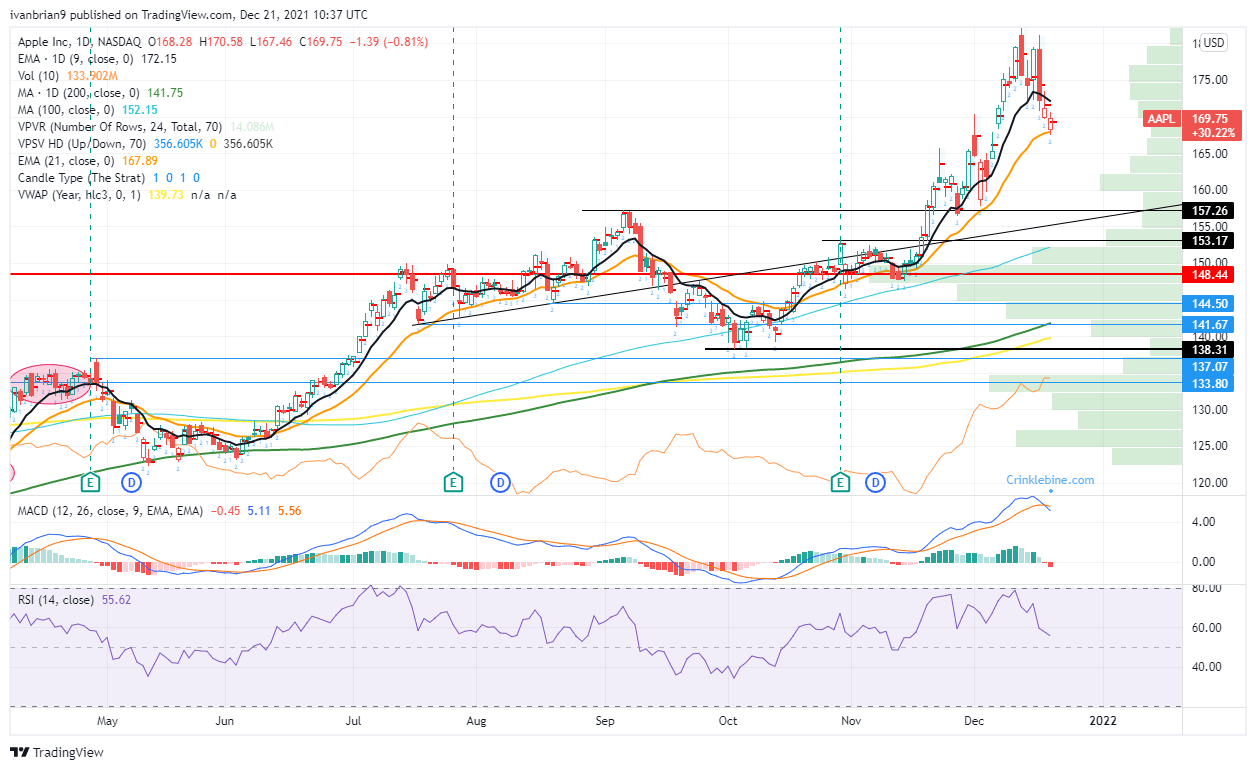1256x770 pixels.
Task: Click the Jul label on the time axis
Action: click(x=353, y=720)
